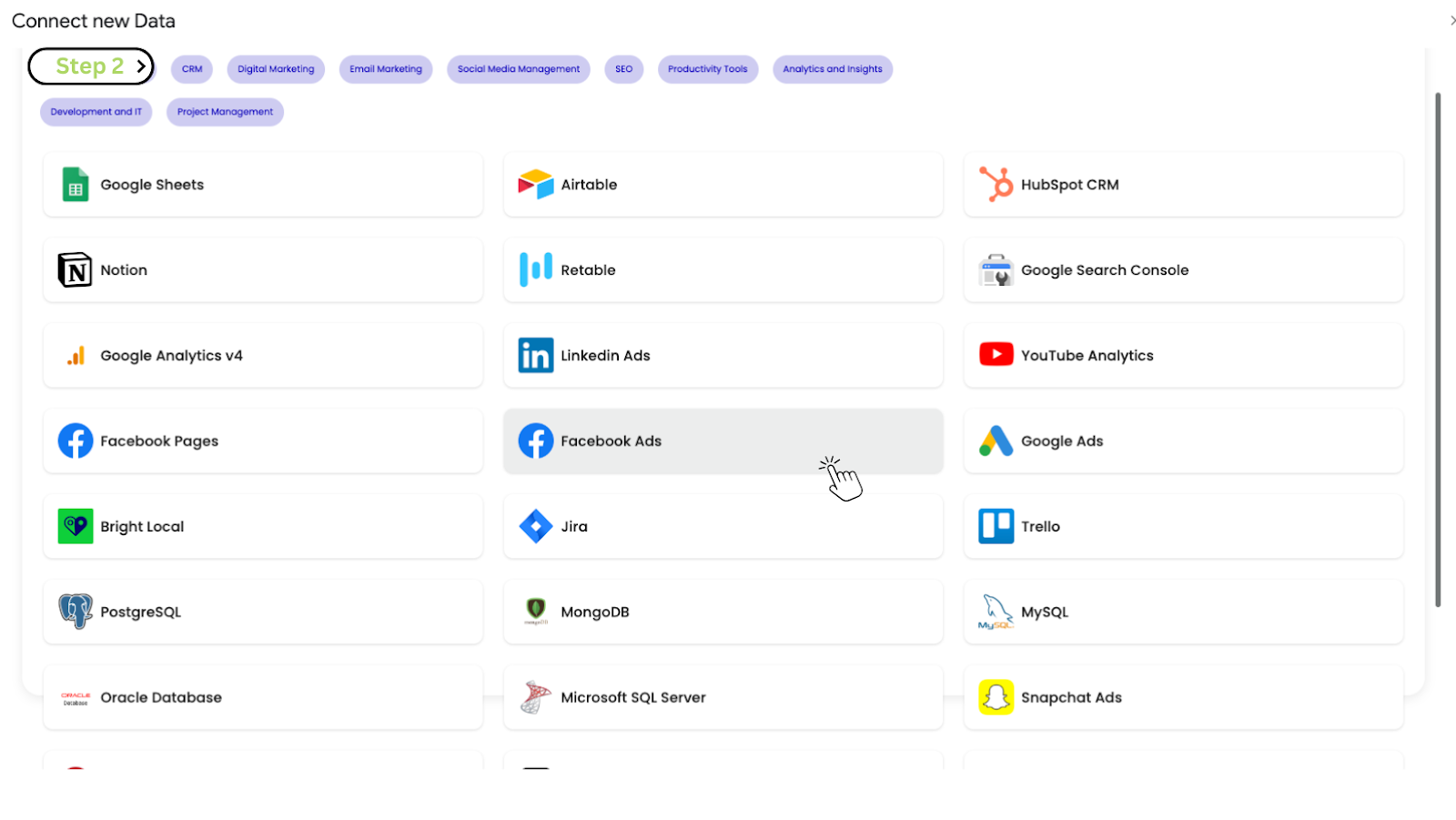Select the Microsoft SQL Server icon

pyautogui.click(x=536, y=697)
